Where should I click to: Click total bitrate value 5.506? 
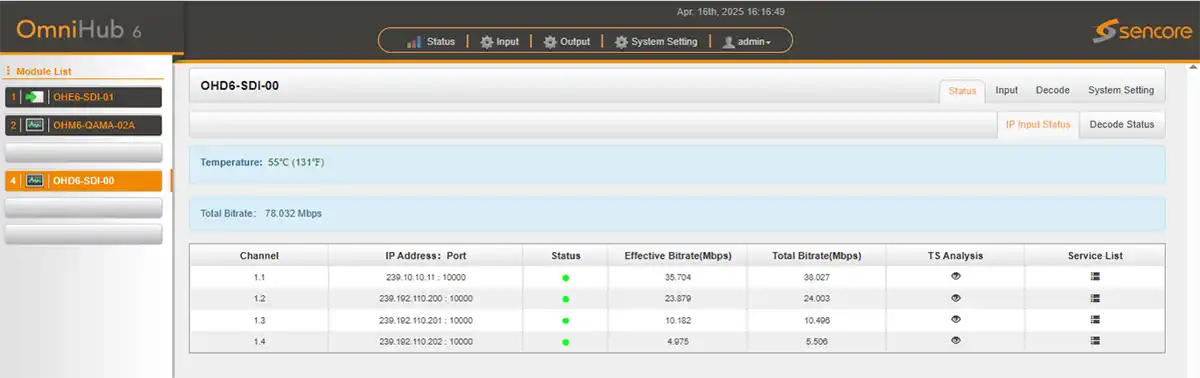coord(816,342)
